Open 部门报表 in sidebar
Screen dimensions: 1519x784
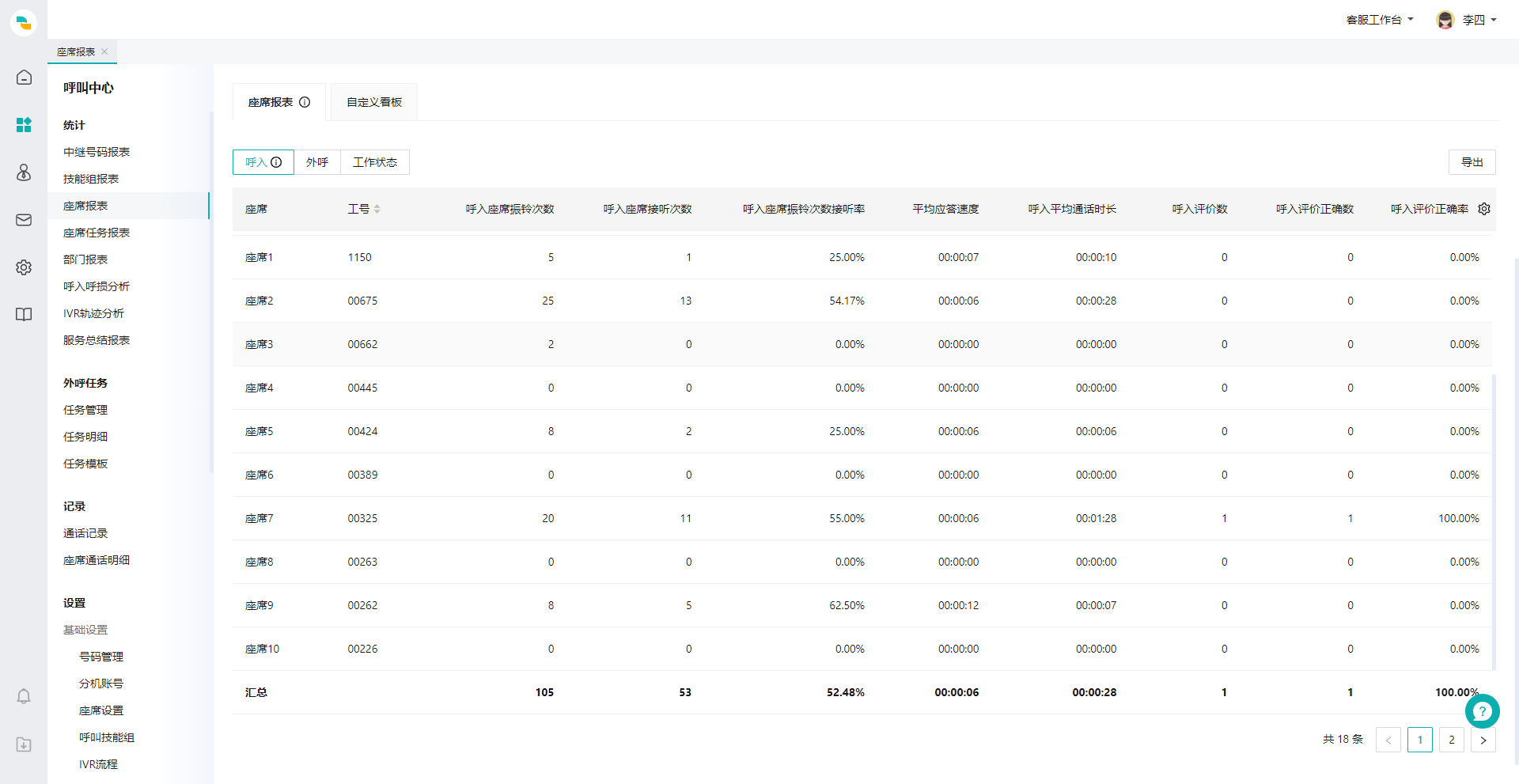click(x=85, y=259)
